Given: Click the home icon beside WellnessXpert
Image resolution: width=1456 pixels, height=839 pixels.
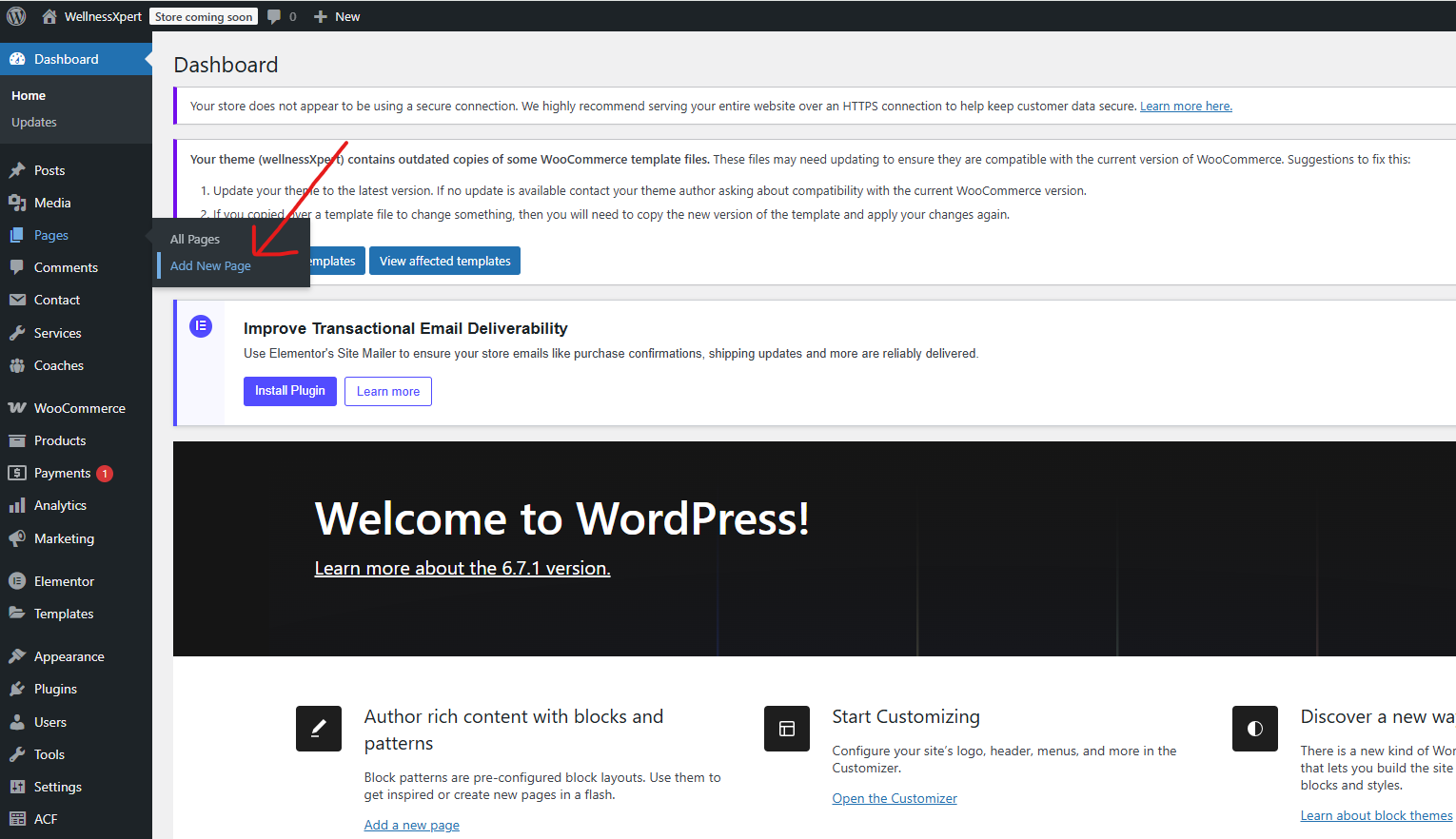Looking at the screenshot, I should tap(49, 16).
